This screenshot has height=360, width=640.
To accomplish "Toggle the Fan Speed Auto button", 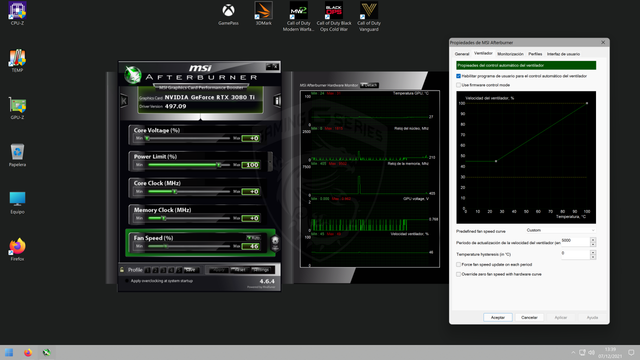I will click(253, 238).
